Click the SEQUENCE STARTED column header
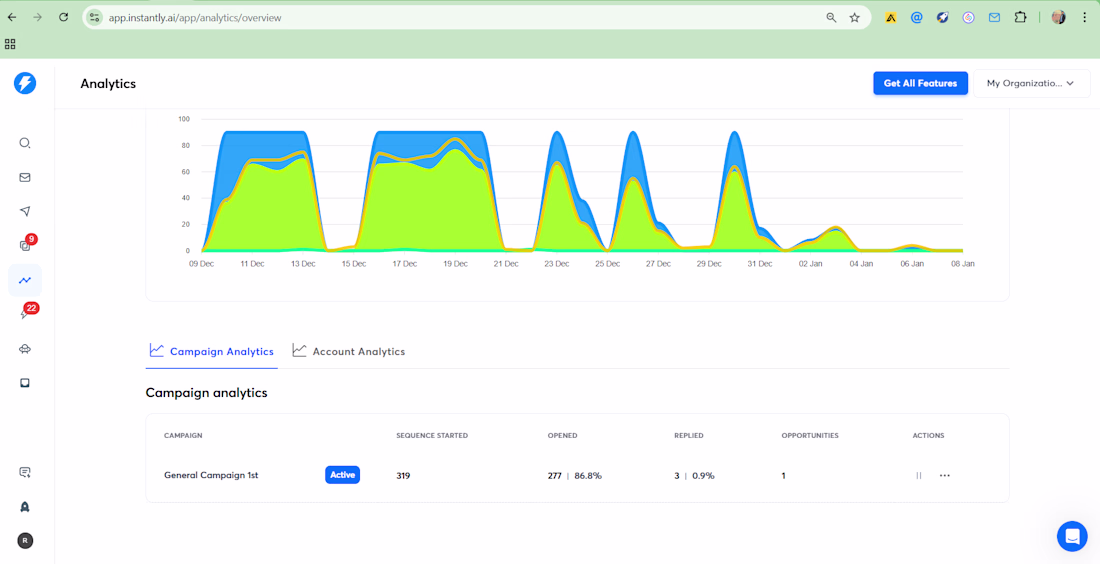 pos(432,436)
